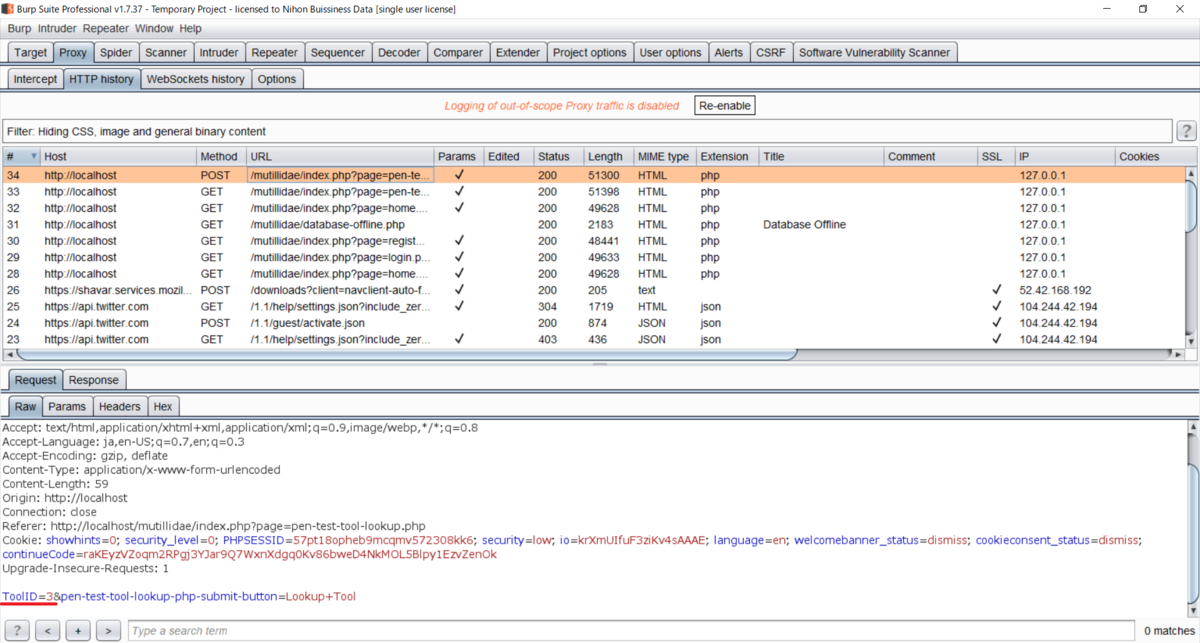1200x643 pixels.
Task: Switch to the Request tab
Action: tap(35, 380)
